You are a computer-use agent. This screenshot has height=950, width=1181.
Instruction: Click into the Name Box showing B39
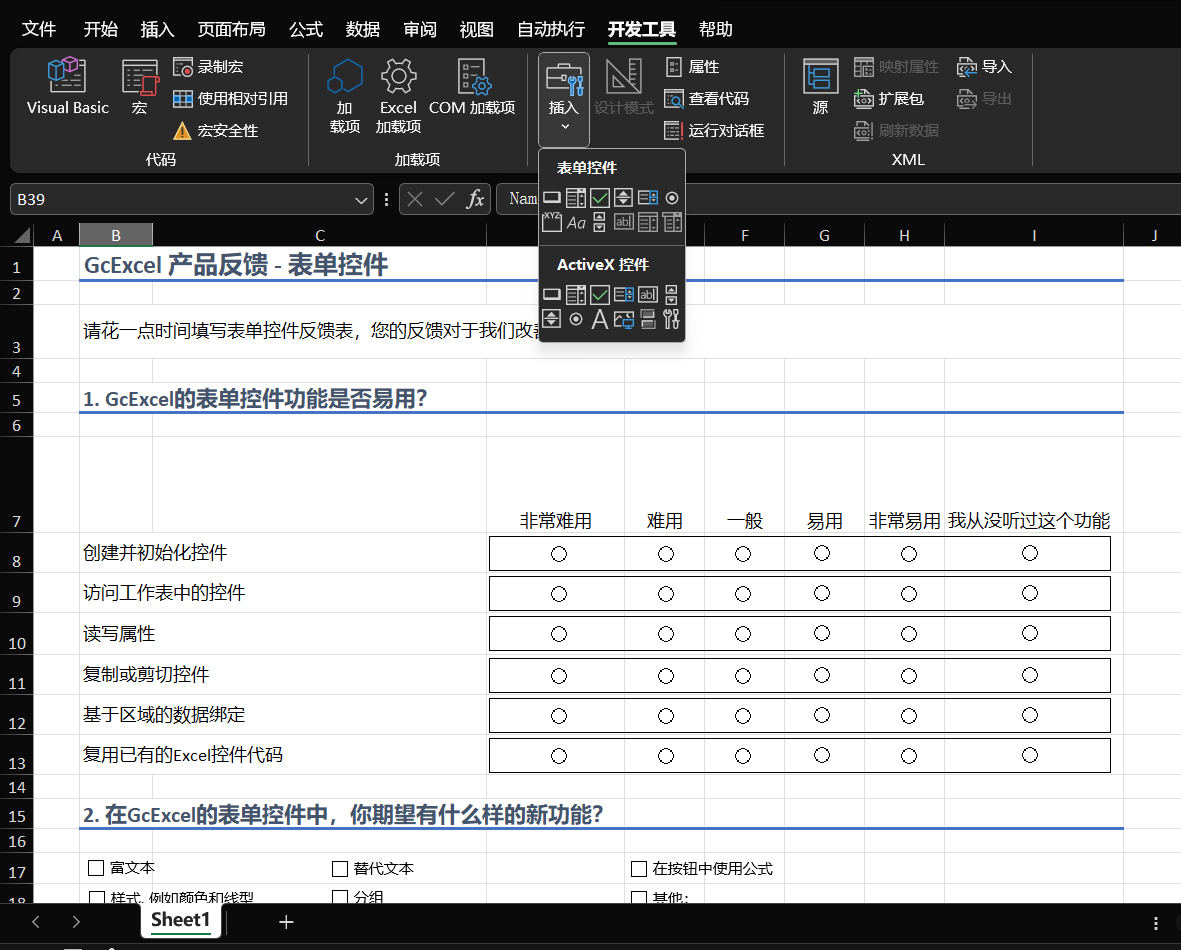181,200
